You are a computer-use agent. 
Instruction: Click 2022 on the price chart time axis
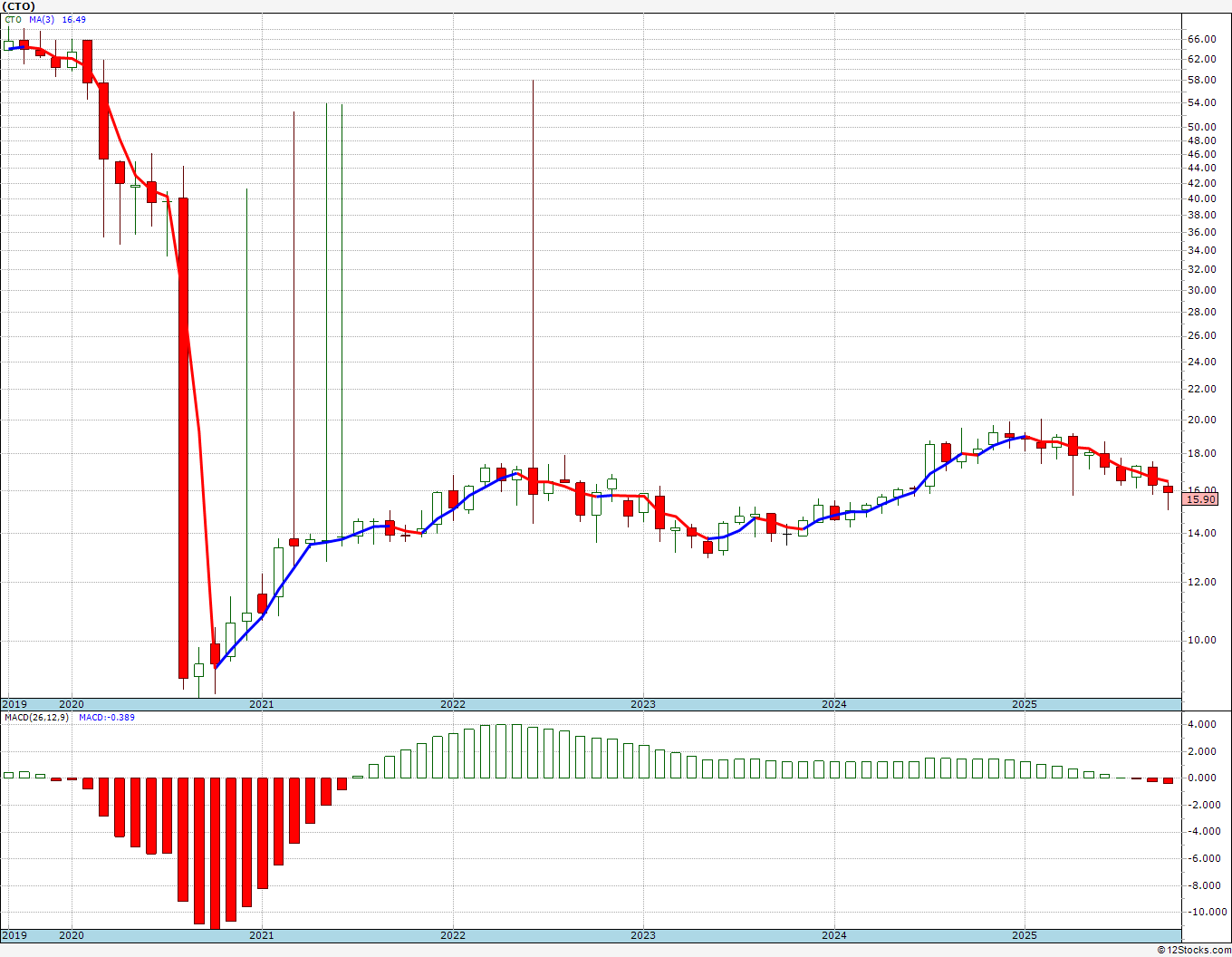[x=453, y=704]
